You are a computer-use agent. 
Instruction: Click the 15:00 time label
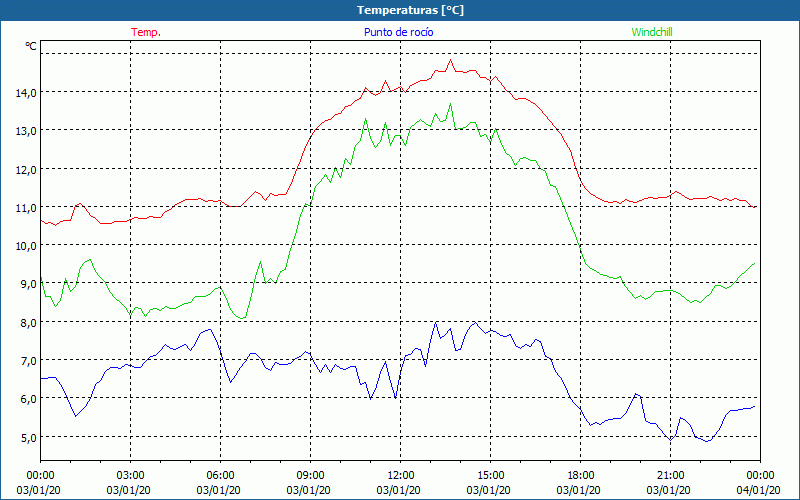490,476
